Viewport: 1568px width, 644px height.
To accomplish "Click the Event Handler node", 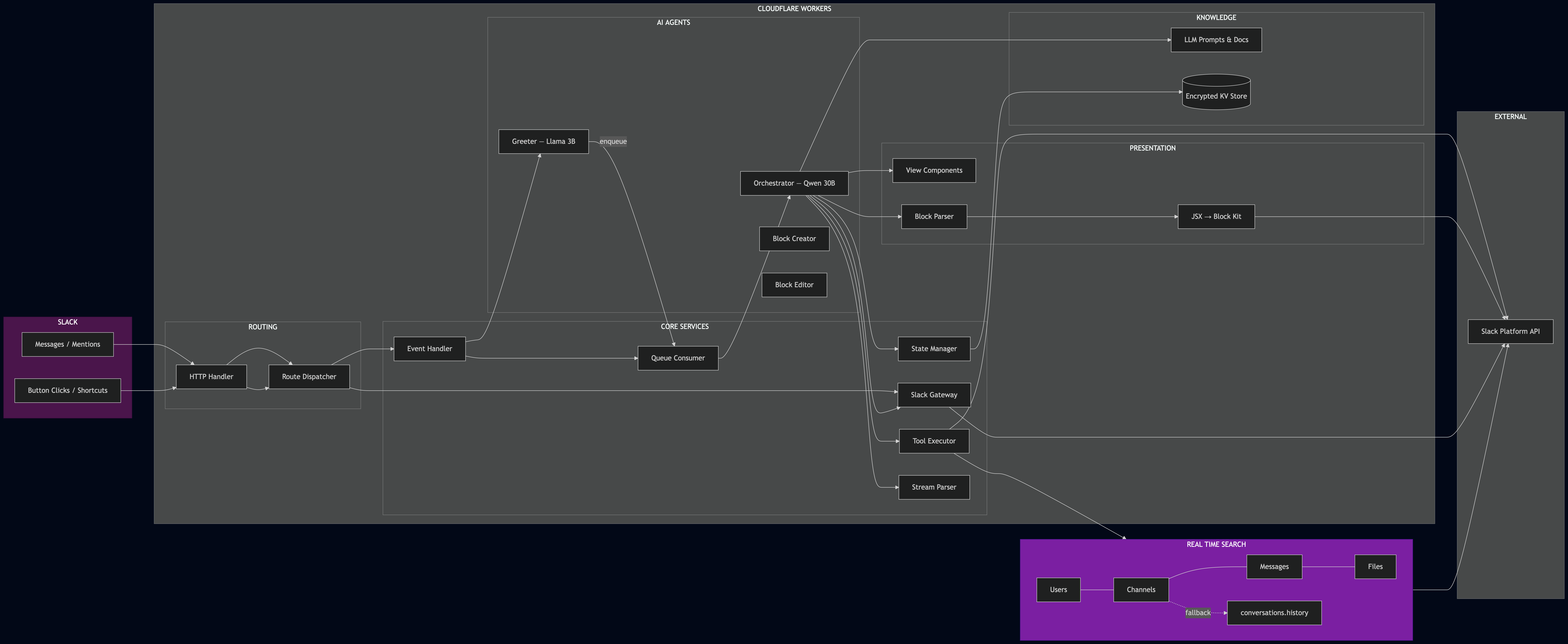I will (x=430, y=349).
